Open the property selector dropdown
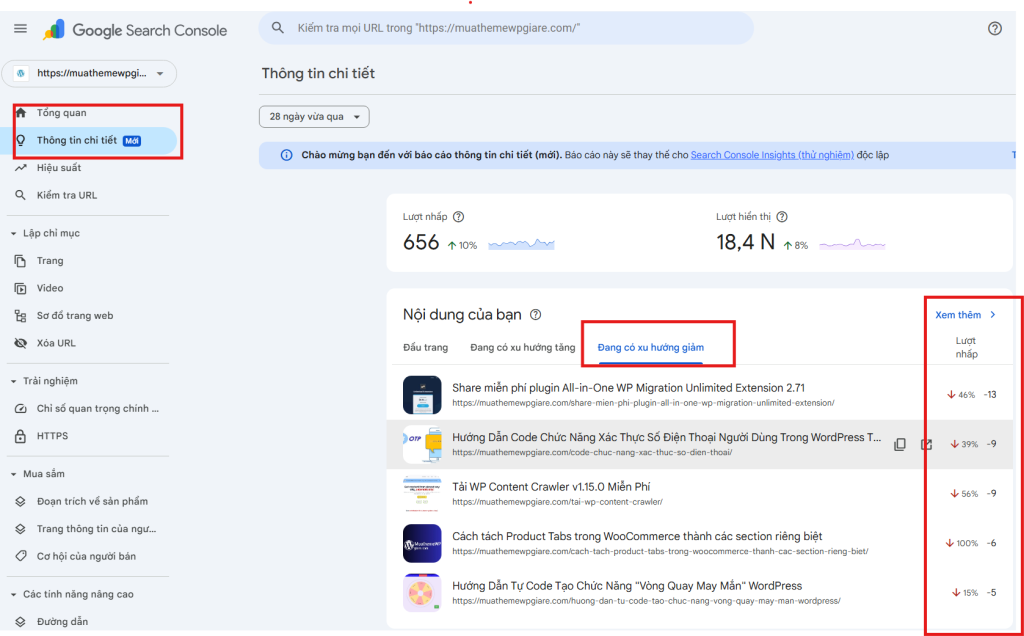Screen dimensions: 1024x636 pos(89,73)
